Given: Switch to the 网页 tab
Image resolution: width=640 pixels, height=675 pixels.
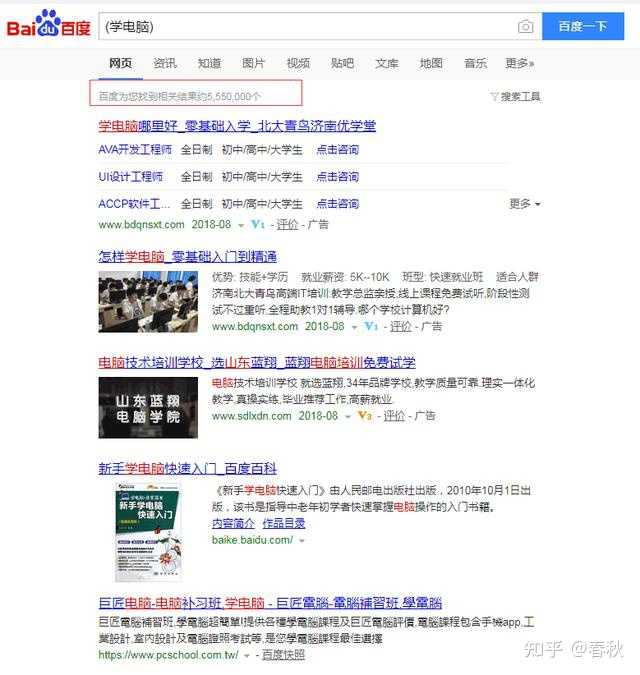Looking at the screenshot, I should 120,63.
